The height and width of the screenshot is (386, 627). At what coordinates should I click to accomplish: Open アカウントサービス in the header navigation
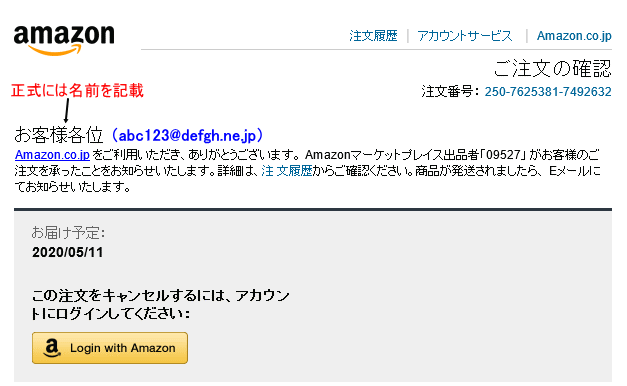pyautogui.click(x=465, y=36)
